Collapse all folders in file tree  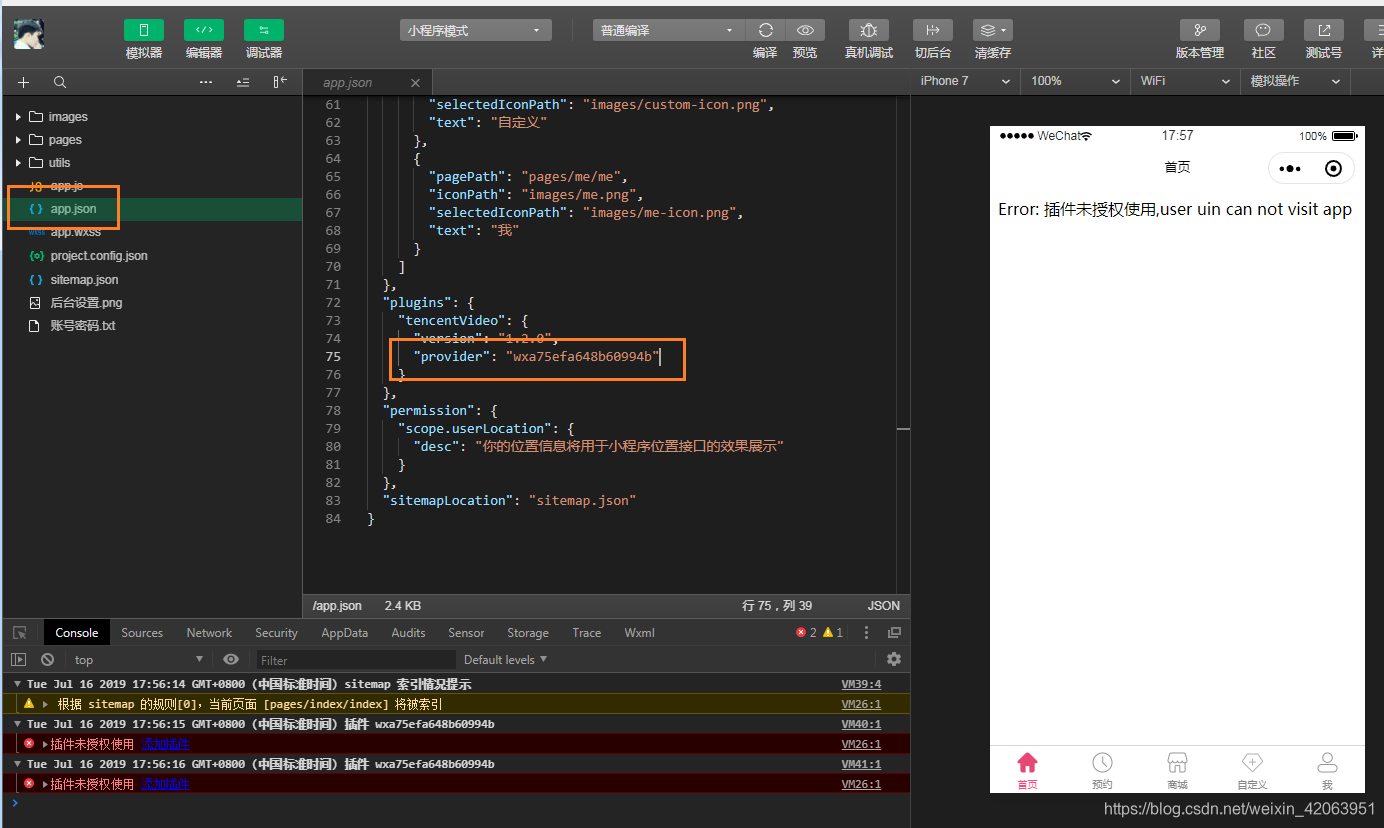coord(243,82)
